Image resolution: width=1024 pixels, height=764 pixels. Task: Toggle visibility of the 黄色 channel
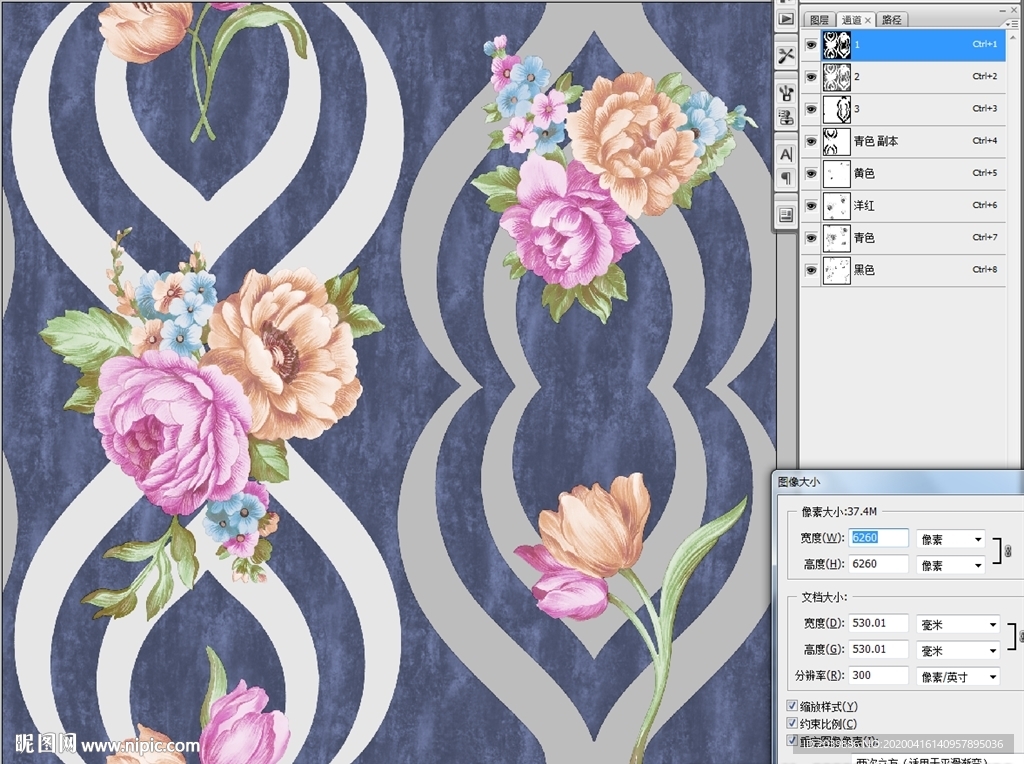click(x=810, y=174)
